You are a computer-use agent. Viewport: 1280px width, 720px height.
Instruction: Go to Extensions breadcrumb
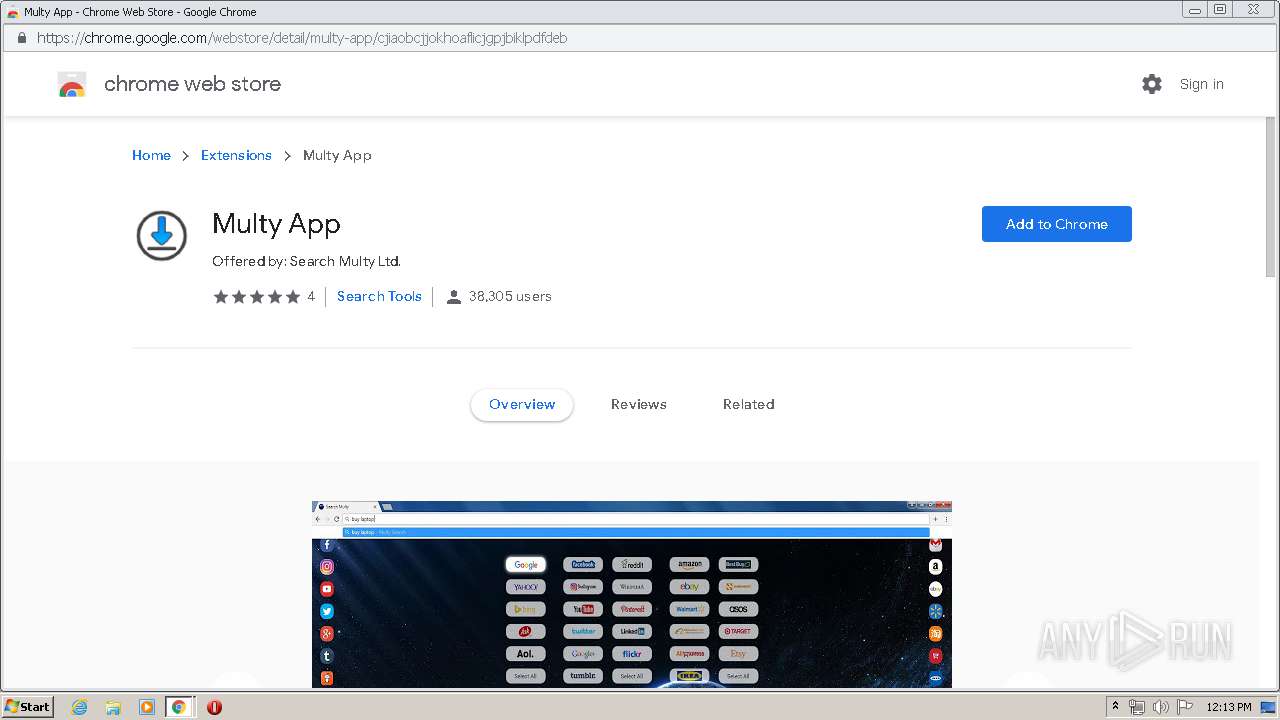(236, 155)
